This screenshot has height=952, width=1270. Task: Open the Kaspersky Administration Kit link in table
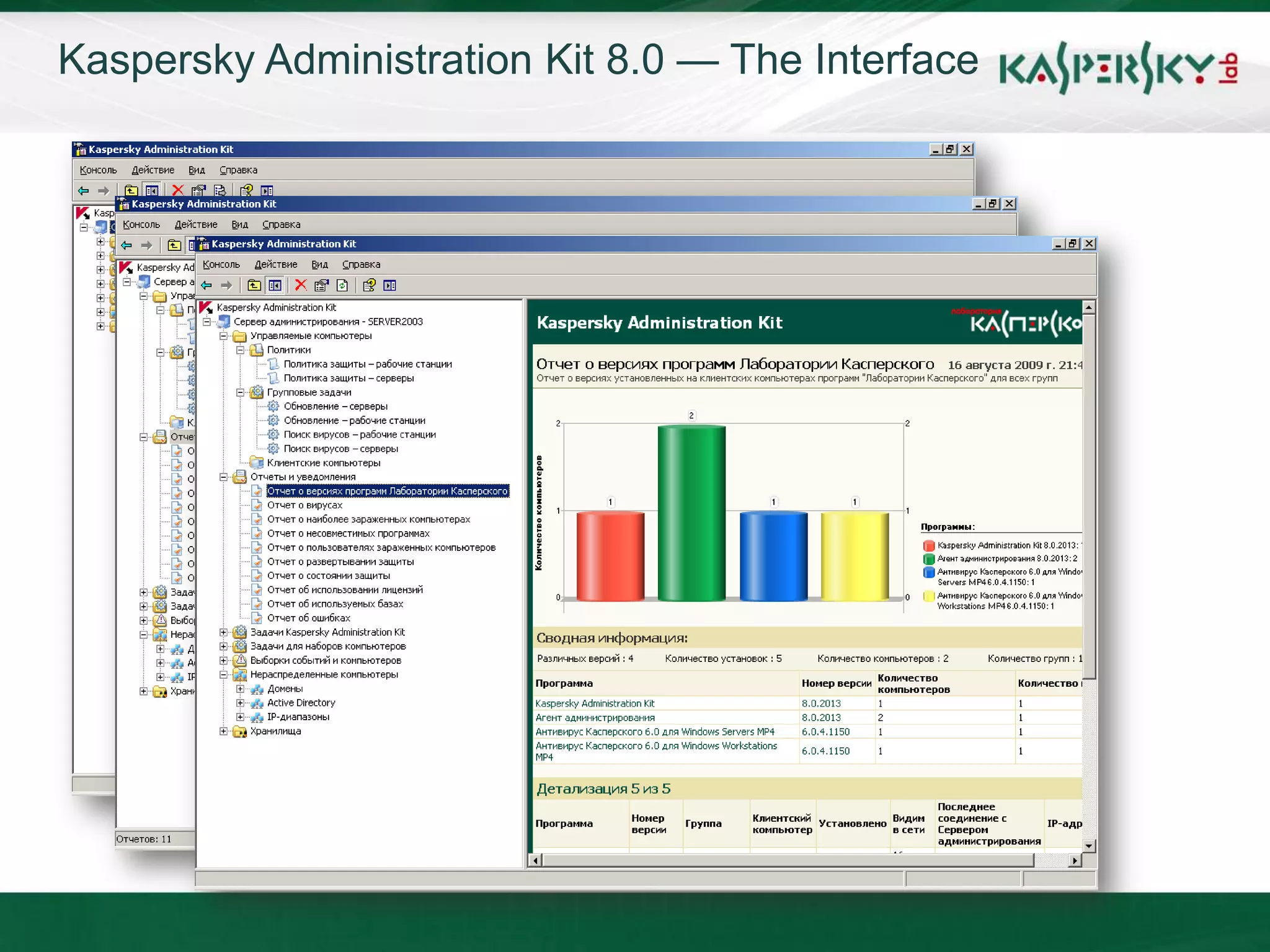point(595,703)
